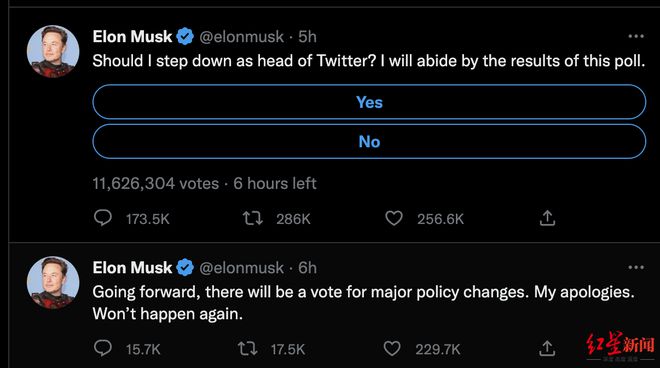Open more options on poll tweet
Screen dimensions: 660x368
(x=636, y=36)
